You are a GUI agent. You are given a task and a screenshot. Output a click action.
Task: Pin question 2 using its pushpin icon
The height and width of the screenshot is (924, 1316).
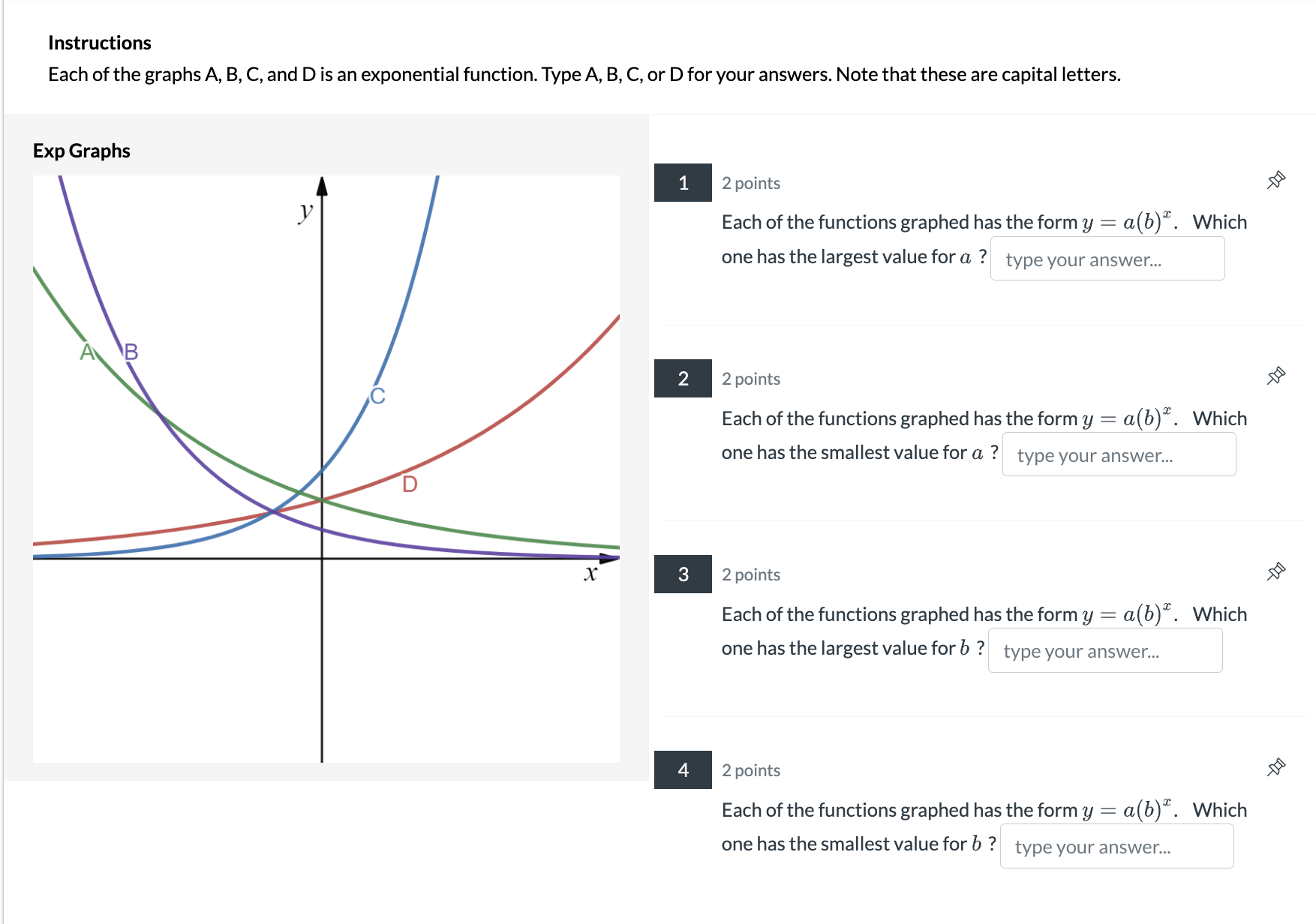click(x=1275, y=376)
